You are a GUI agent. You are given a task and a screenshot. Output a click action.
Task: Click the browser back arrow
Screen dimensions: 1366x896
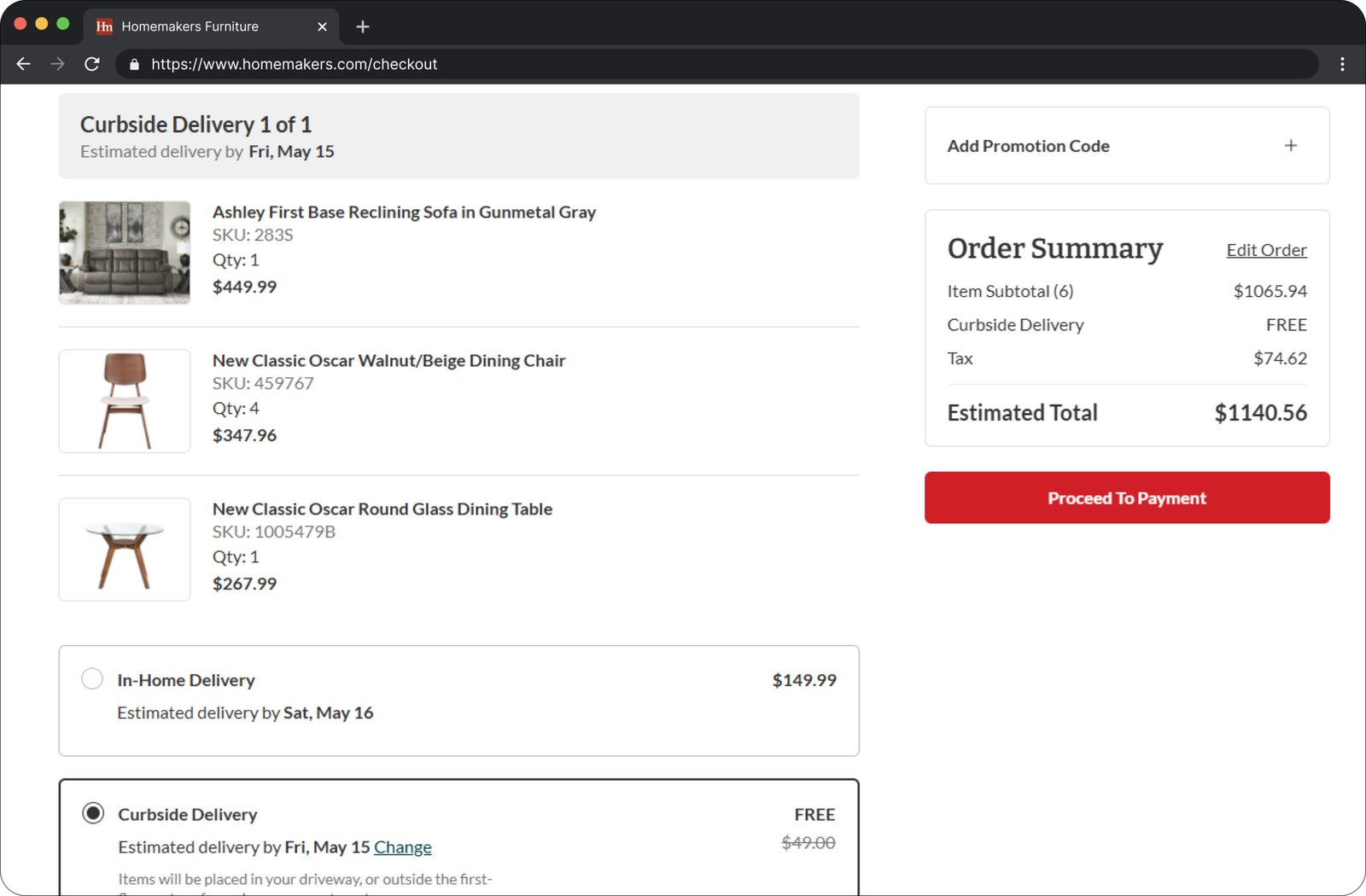pyautogui.click(x=23, y=64)
